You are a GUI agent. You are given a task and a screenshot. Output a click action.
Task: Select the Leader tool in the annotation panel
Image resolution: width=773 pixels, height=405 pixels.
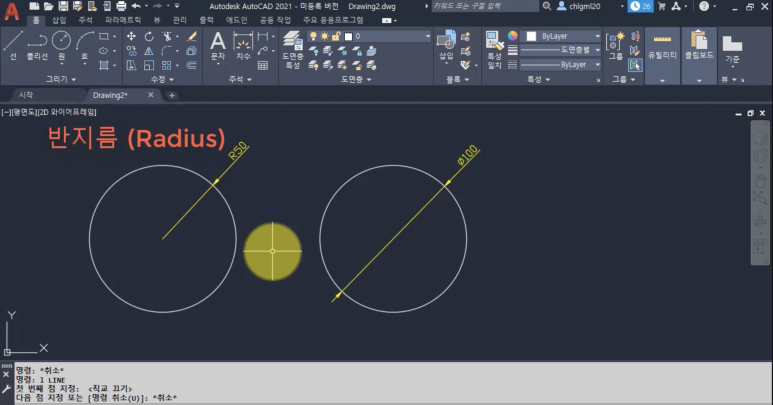(263, 51)
